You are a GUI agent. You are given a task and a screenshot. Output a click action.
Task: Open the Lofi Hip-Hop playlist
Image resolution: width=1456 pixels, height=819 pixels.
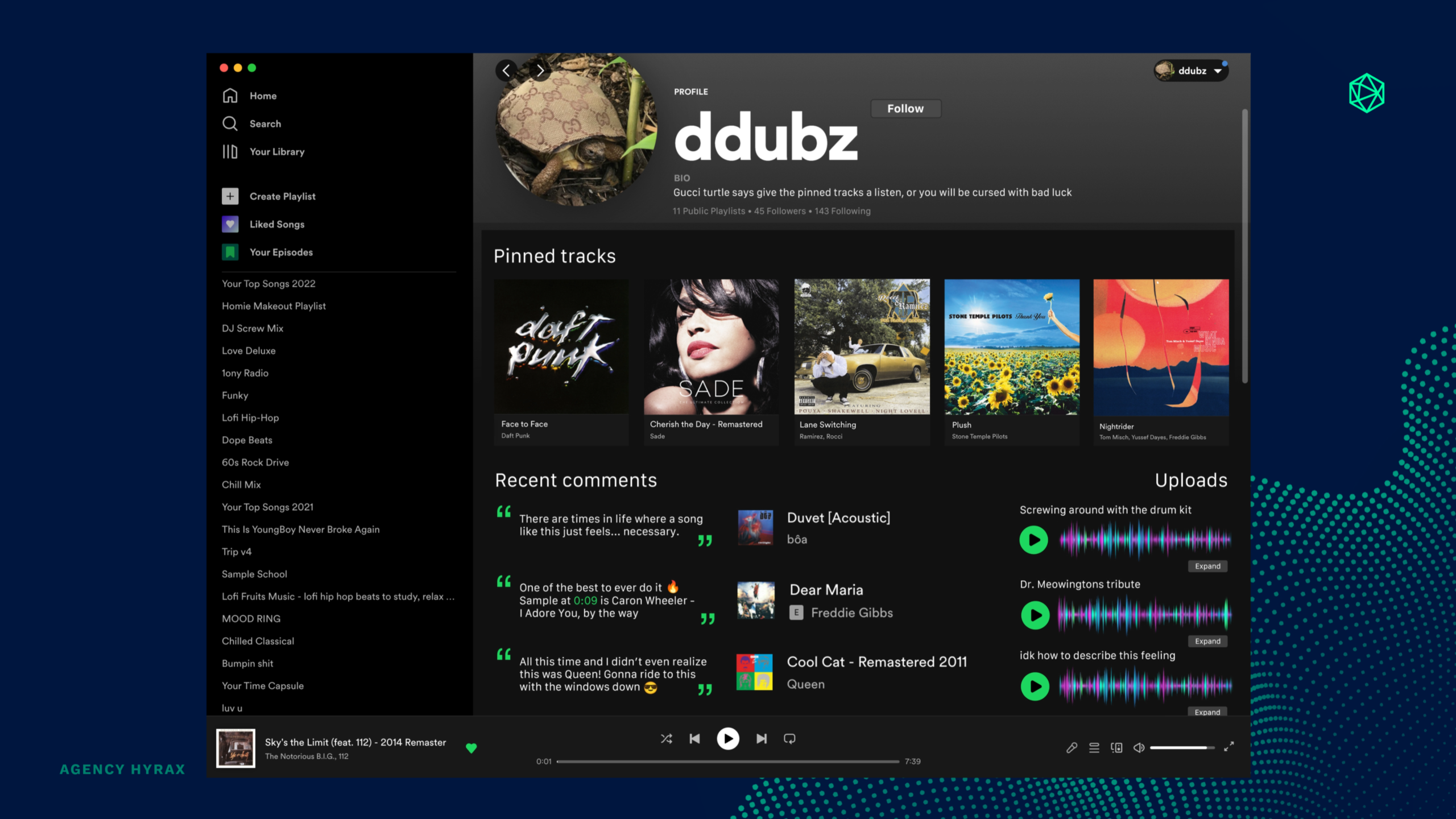click(250, 417)
